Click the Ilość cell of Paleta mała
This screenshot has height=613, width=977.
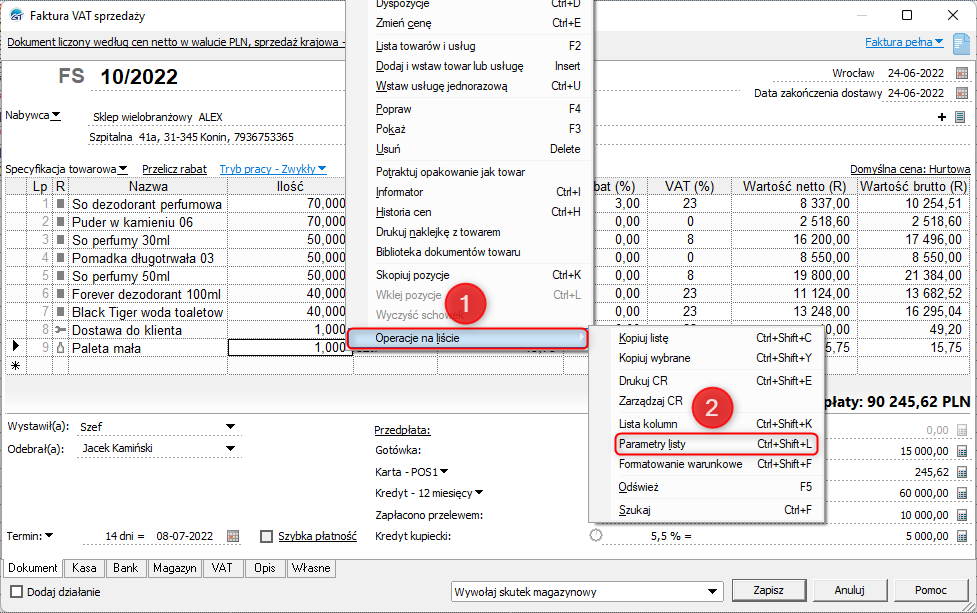pos(289,347)
